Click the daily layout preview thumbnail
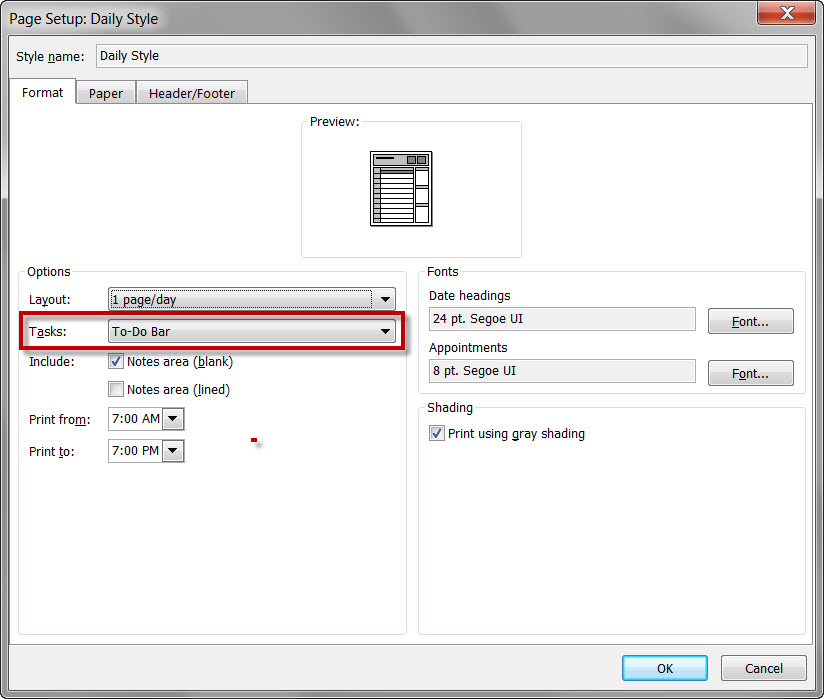Screen dimensions: 824x699 [401, 189]
